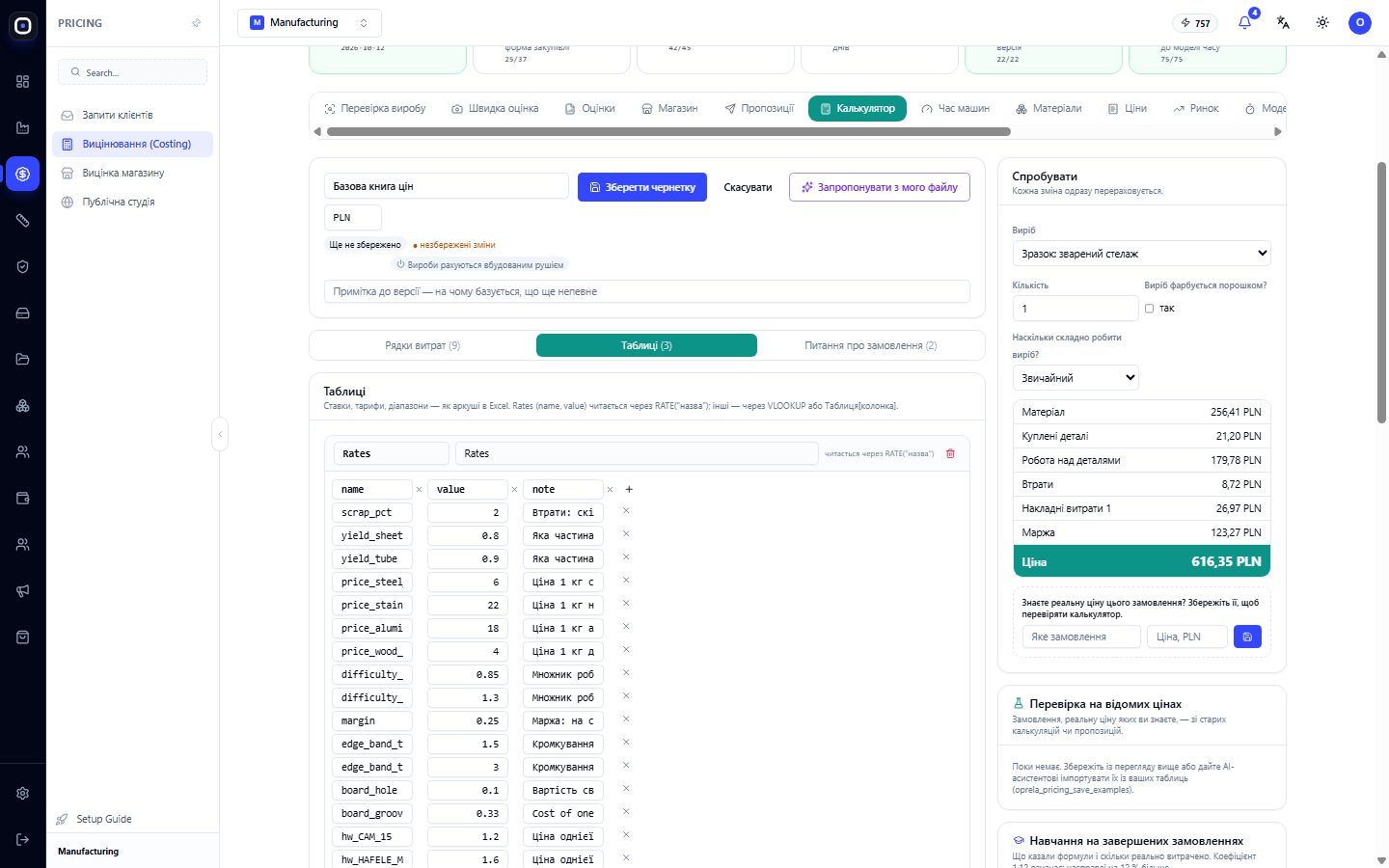The image size is (1389, 868).
Task: Click the logout icon in sidebar
Action: click(23, 839)
